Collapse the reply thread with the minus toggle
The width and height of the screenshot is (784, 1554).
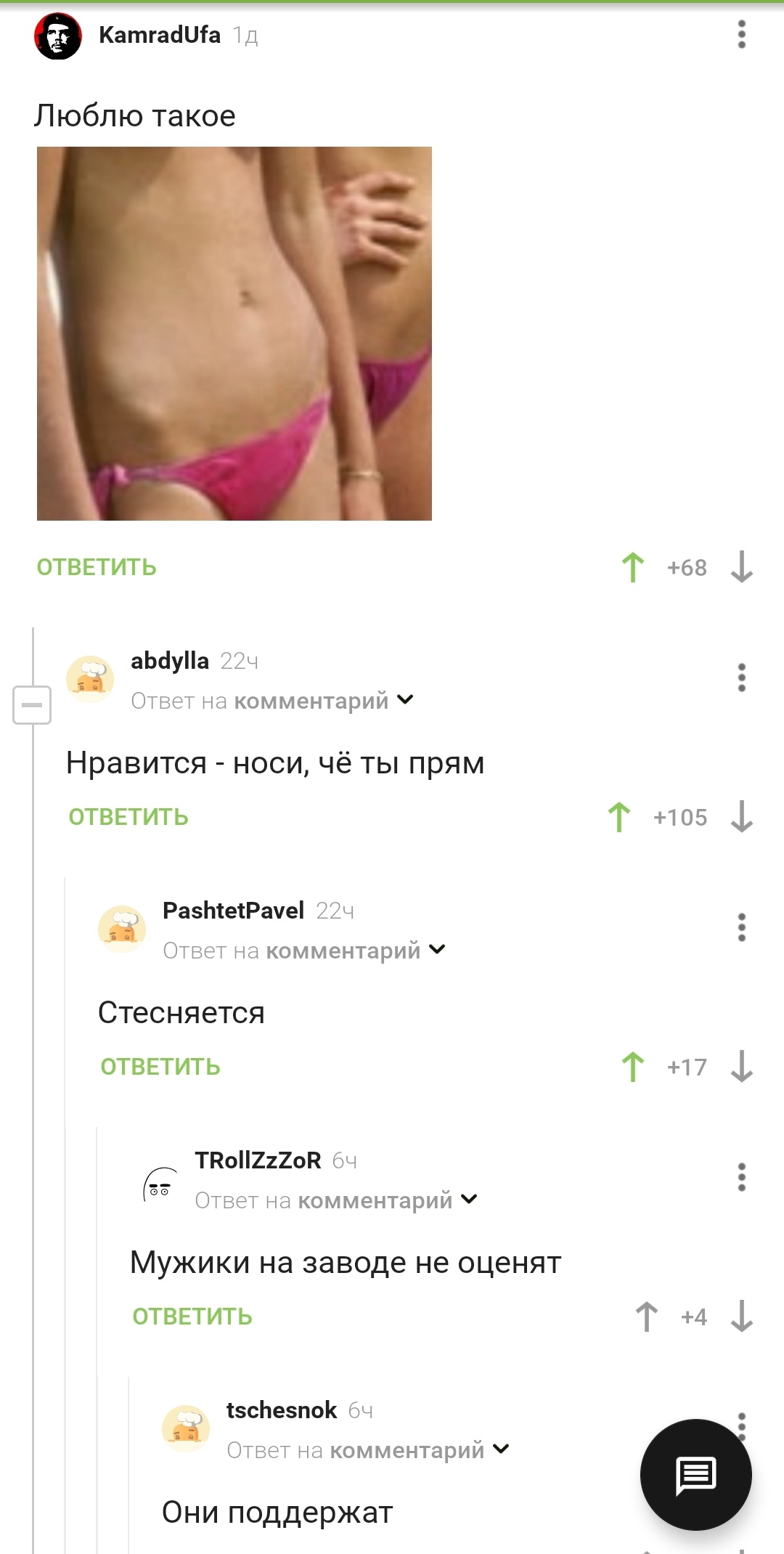32,705
